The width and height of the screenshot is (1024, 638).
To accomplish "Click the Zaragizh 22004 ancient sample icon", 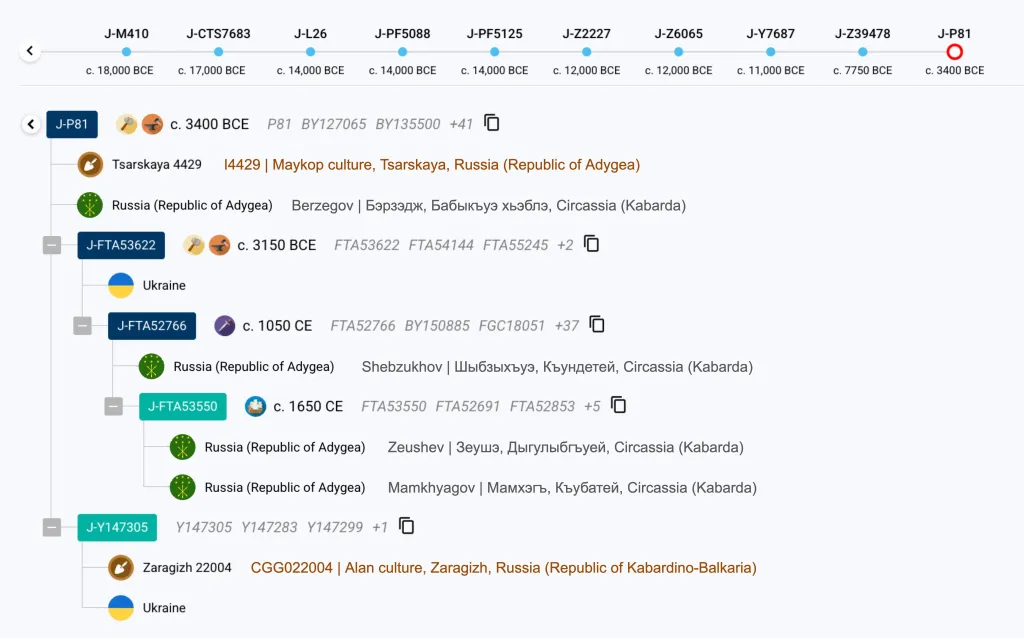I will [121, 567].
